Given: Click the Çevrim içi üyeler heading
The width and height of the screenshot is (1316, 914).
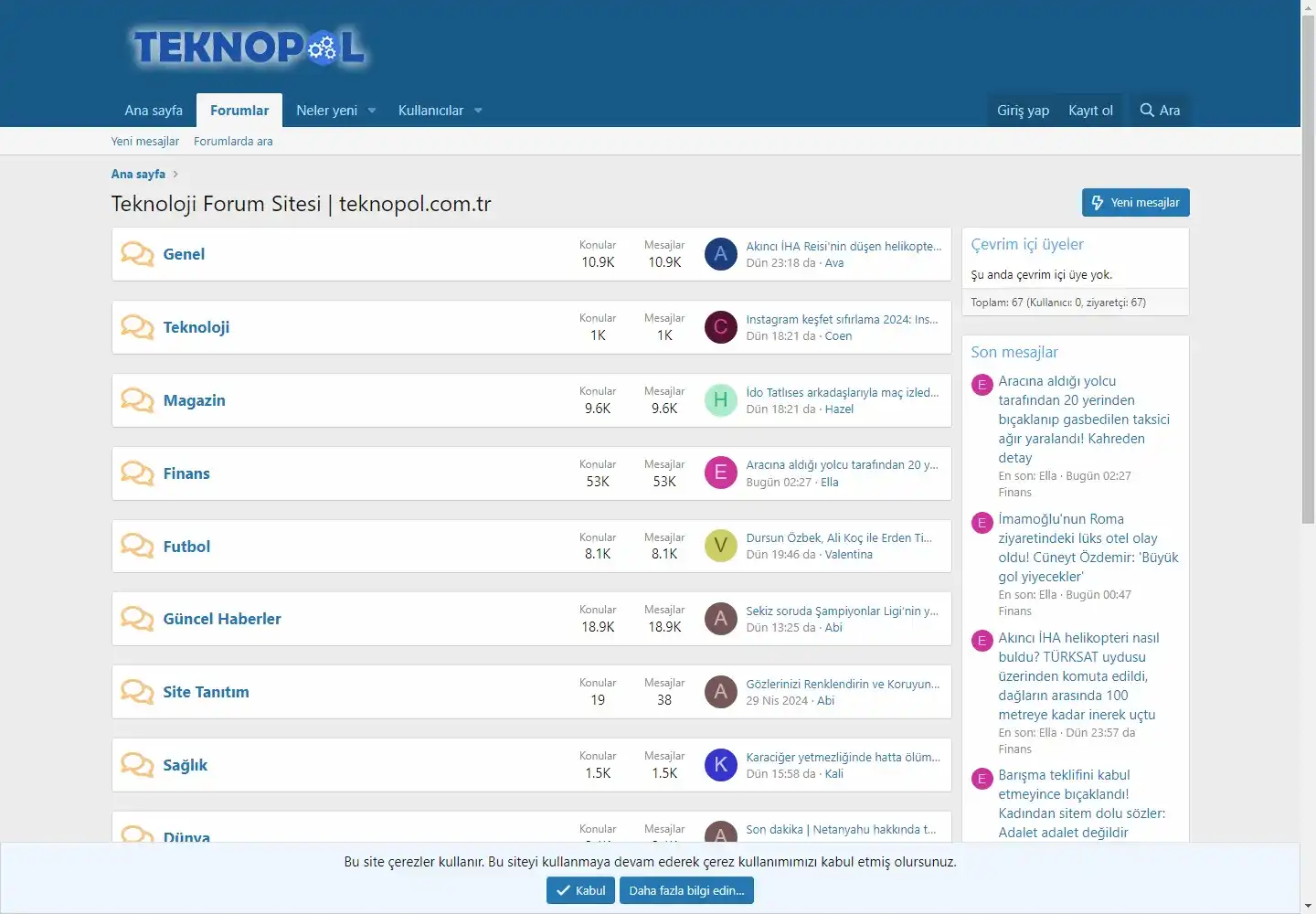Looking at the screenshot, I should (1027, 244).
